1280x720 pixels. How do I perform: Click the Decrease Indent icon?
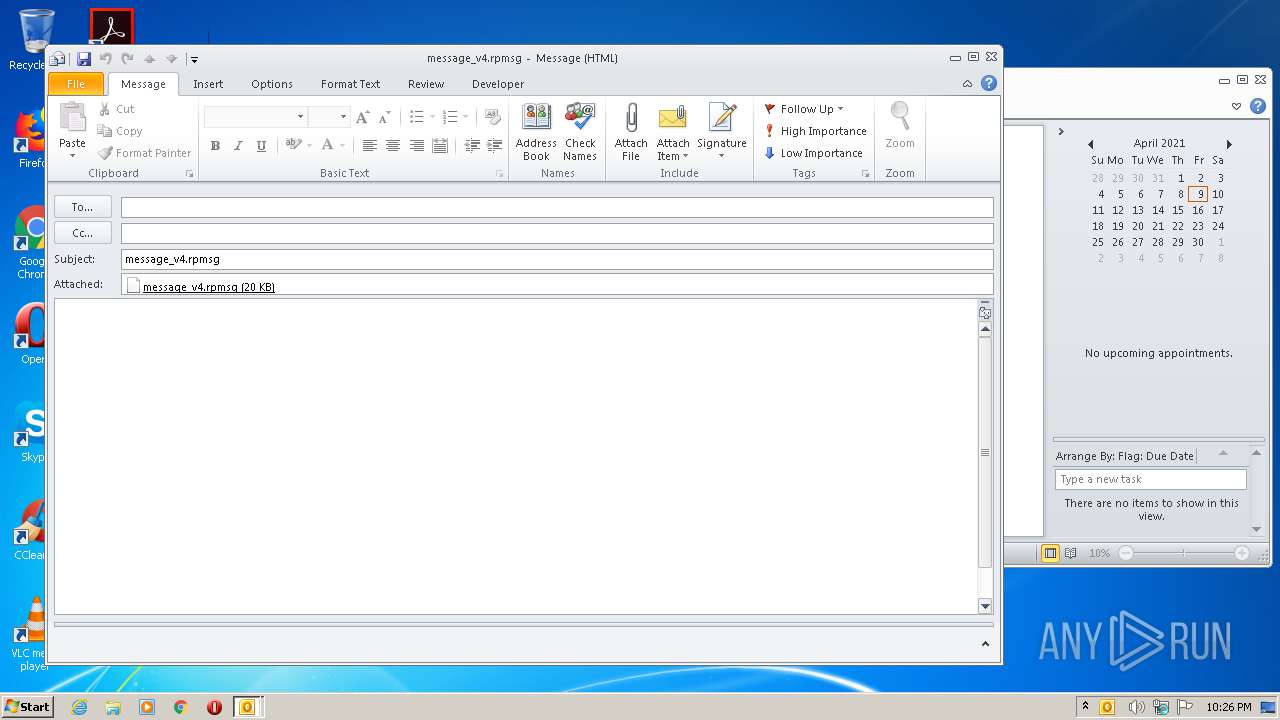(x=472, y=146)
